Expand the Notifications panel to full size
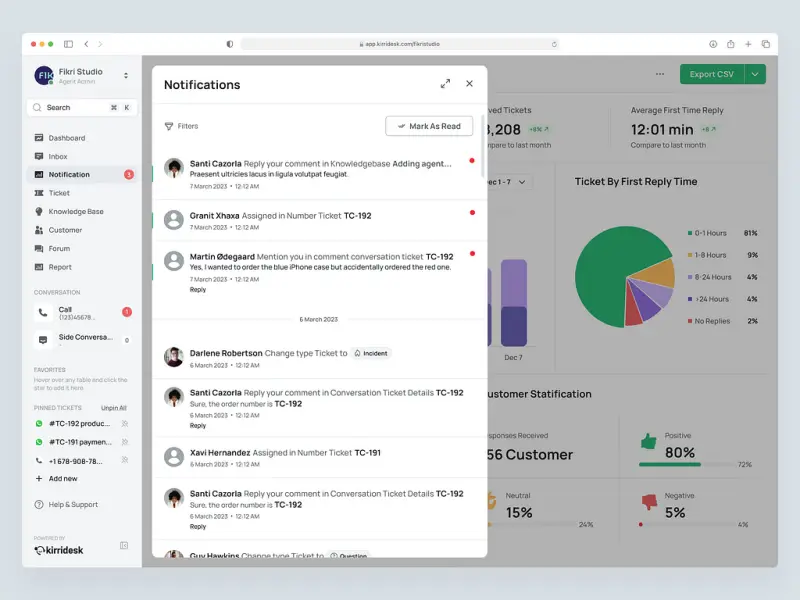Viewport: 800px width, 600px height. [445, 84]
